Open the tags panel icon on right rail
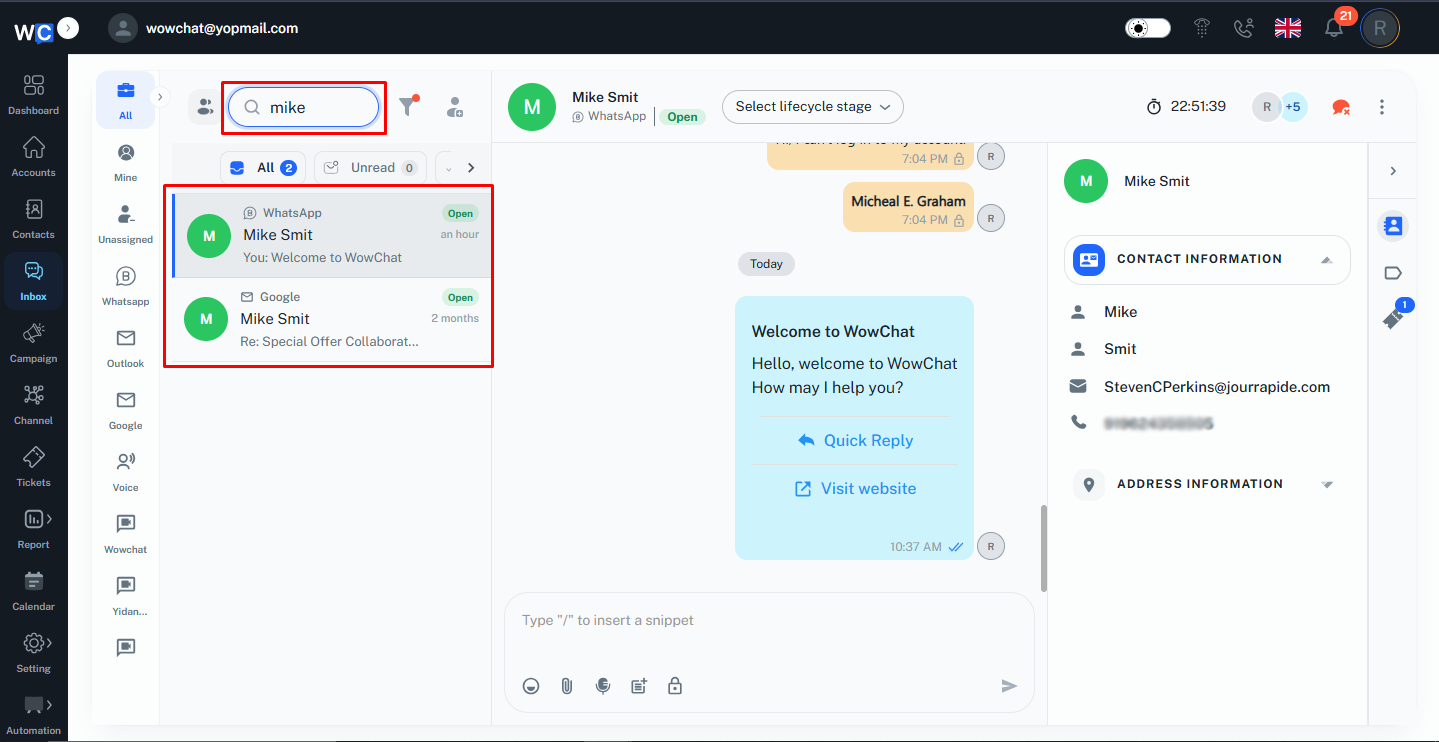 (x=1393, y=273)
